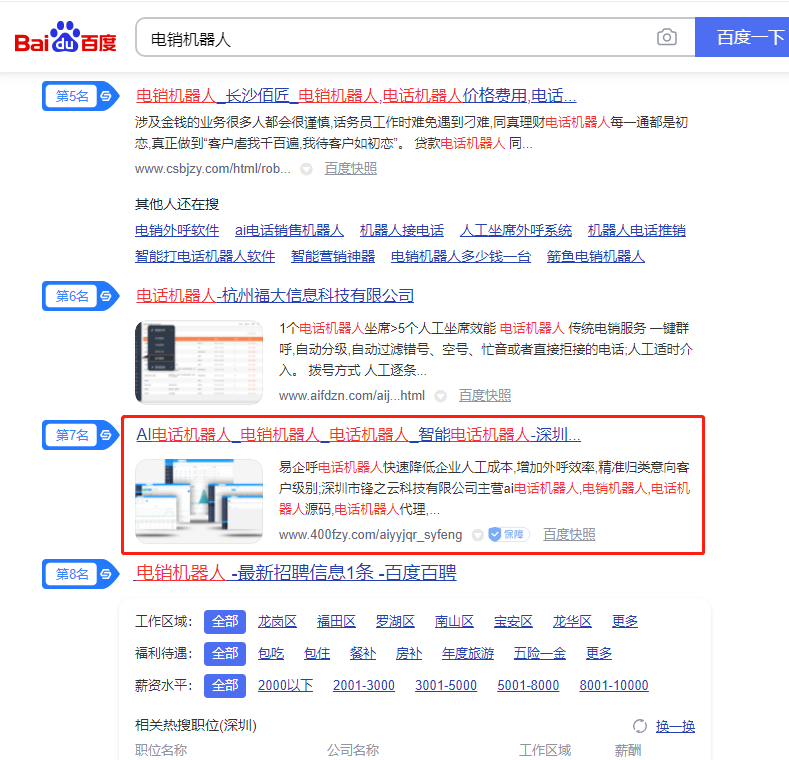Click the 第5名 rank badge icon
The image size is (789, 760).
[81, 96]
